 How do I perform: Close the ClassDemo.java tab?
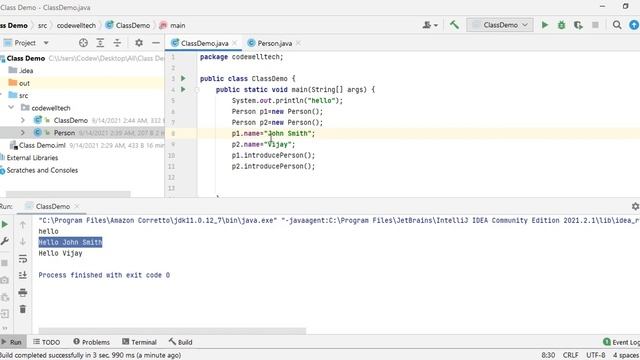click(x=234, y=43)
